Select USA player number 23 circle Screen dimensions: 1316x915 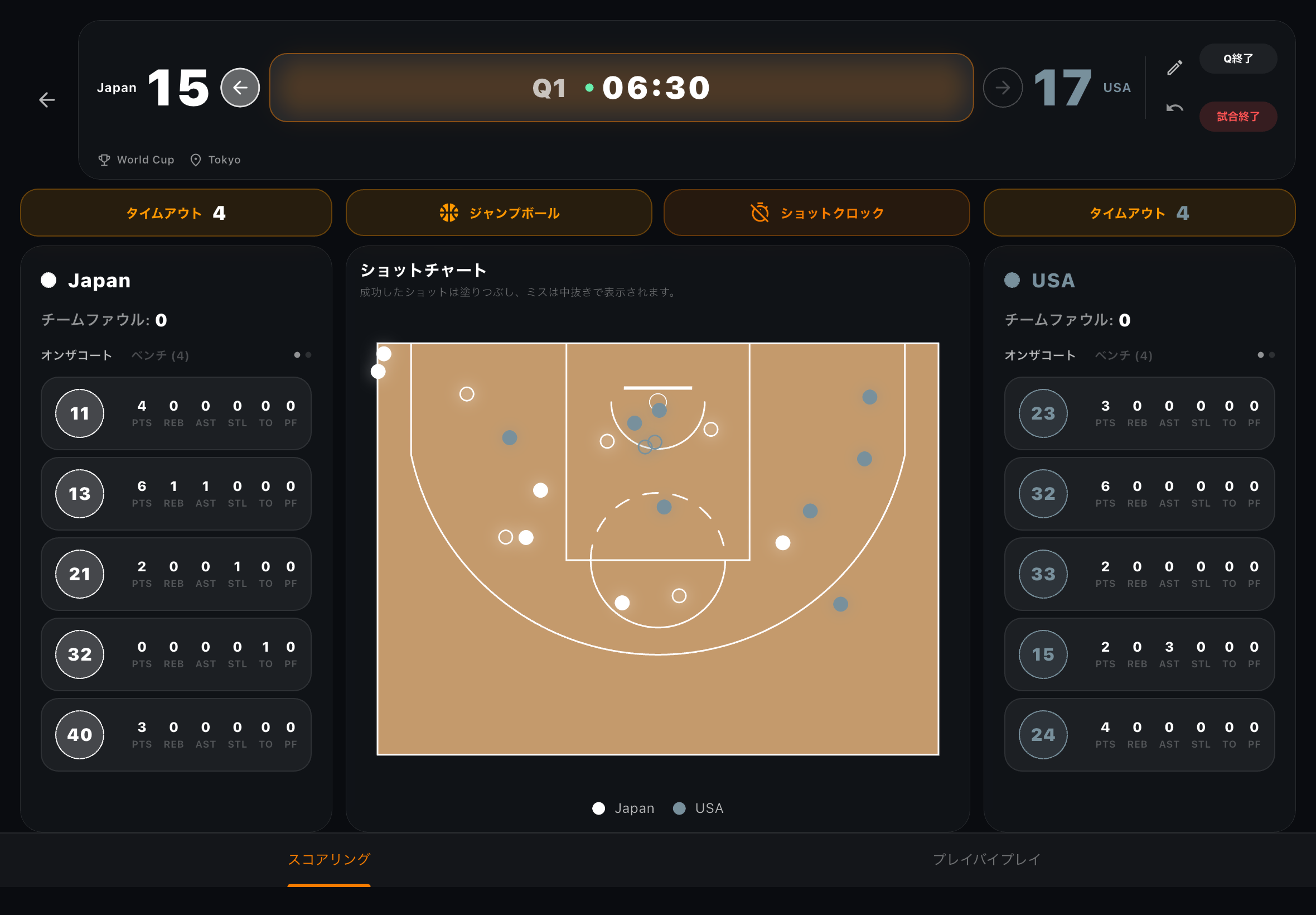[x=1043, y=413]
